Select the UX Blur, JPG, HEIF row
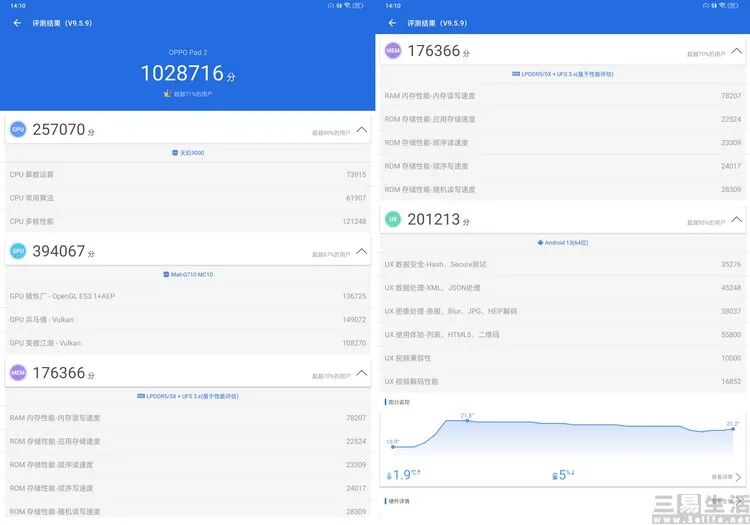Viewport: 750px width, 525px height. tap(563, 311)
